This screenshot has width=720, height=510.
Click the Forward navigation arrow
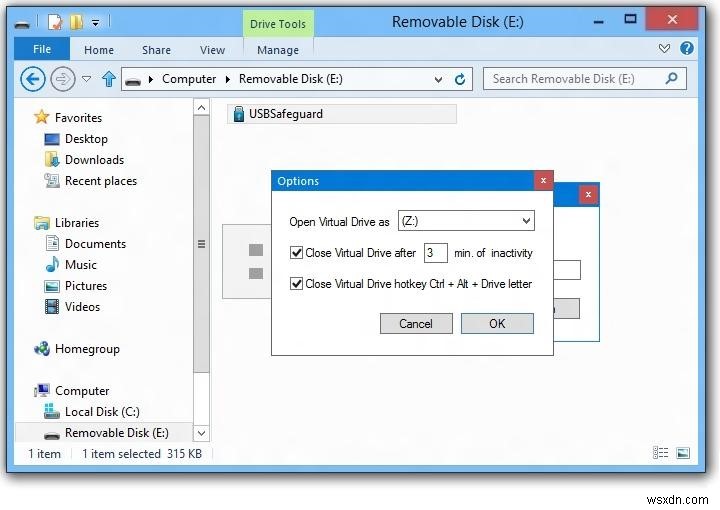click(x=62, y=79)
